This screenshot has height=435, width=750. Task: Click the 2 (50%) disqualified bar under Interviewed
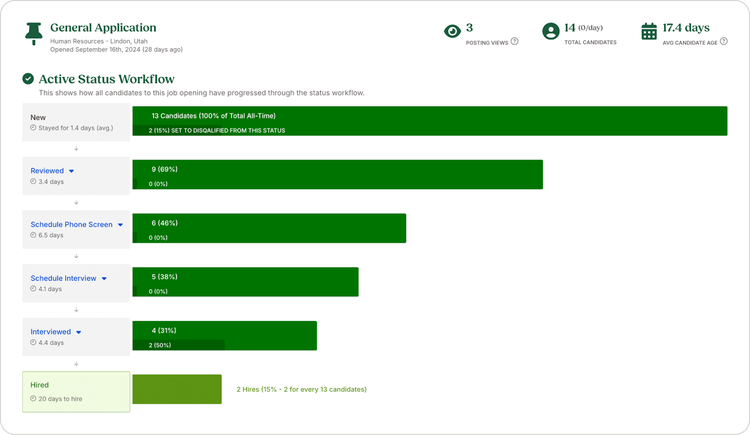tap(179, 345)
